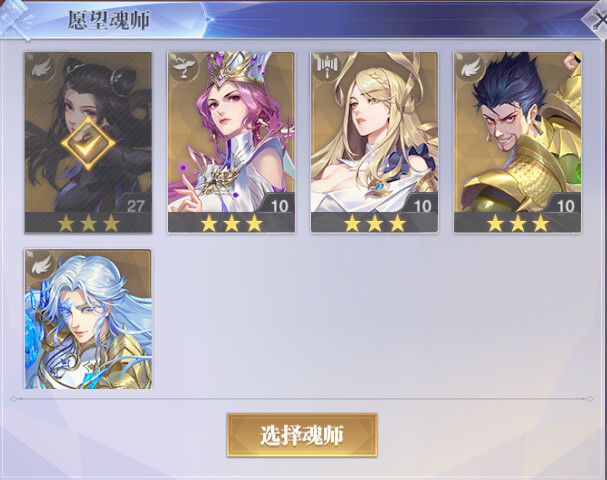Click the three stars under the blonde card

(x=375, y=223)
